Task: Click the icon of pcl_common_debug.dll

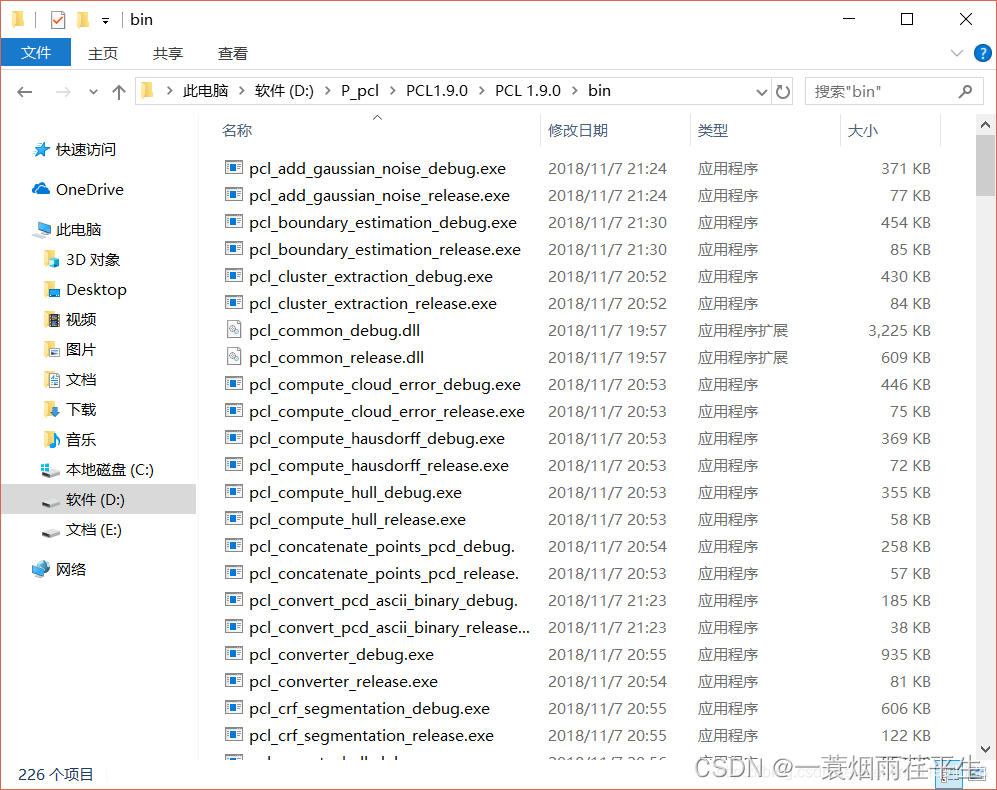Action: click(234, 329)
